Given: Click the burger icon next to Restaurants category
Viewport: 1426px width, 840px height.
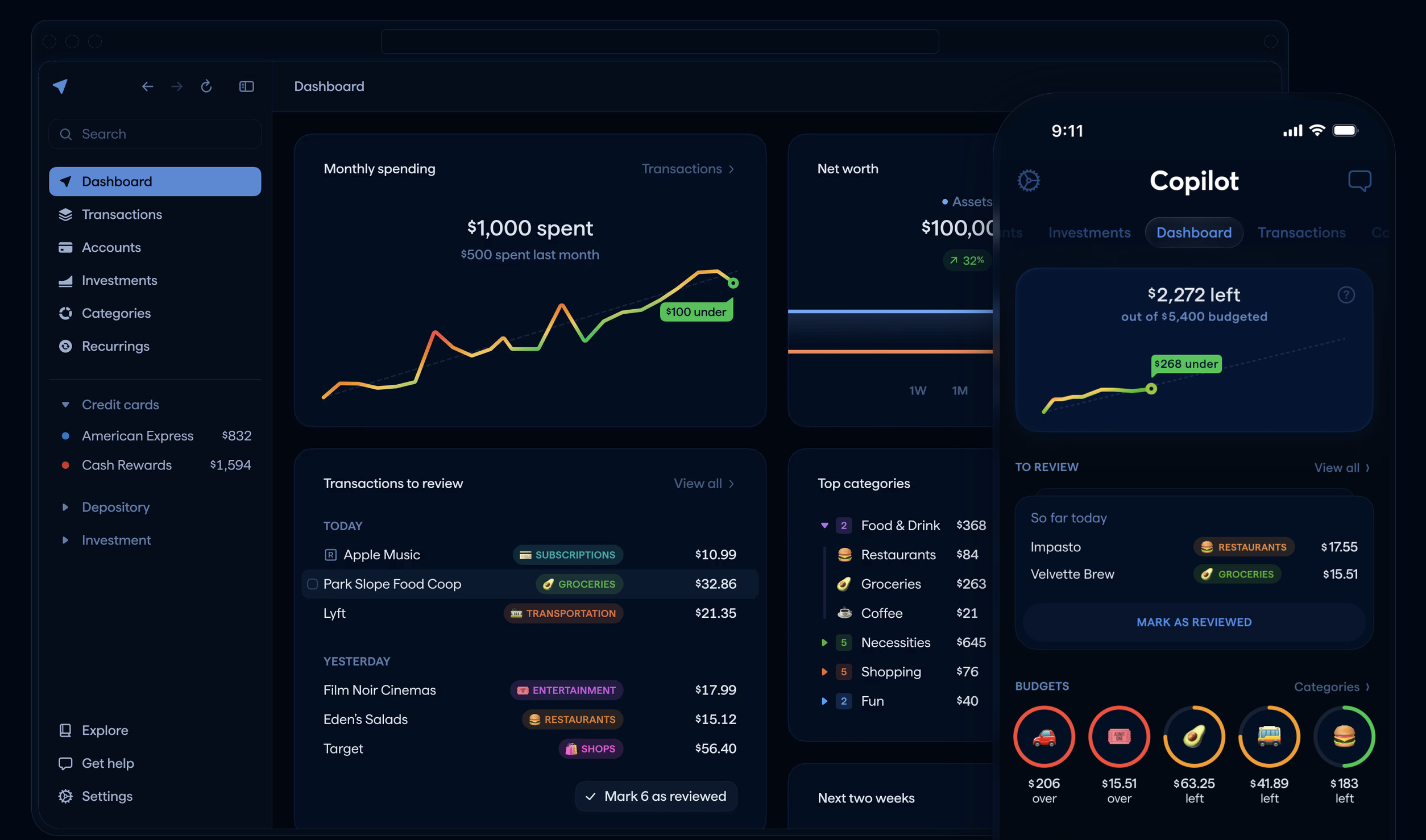Looking at the screenshot, I should click(844, 555).
